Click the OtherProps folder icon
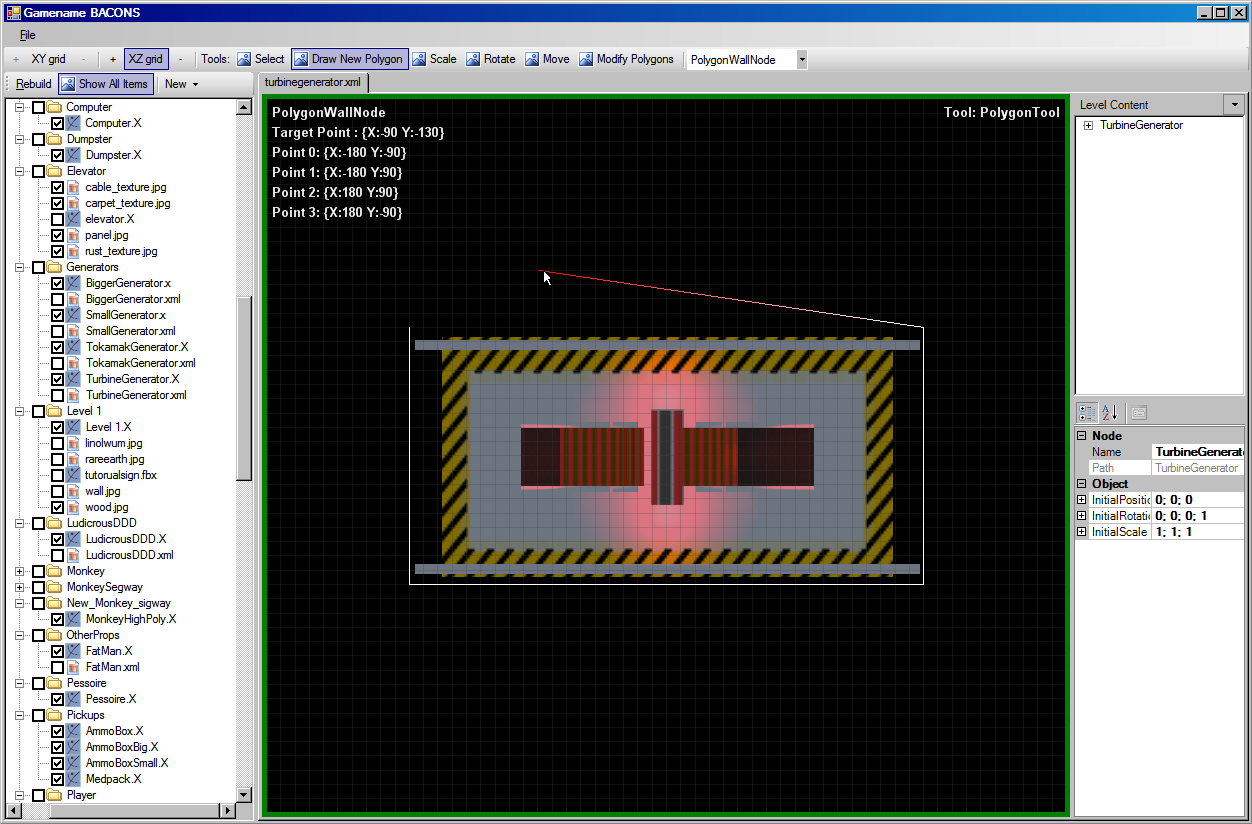The image size is (1252, 824). coord(54,635)
